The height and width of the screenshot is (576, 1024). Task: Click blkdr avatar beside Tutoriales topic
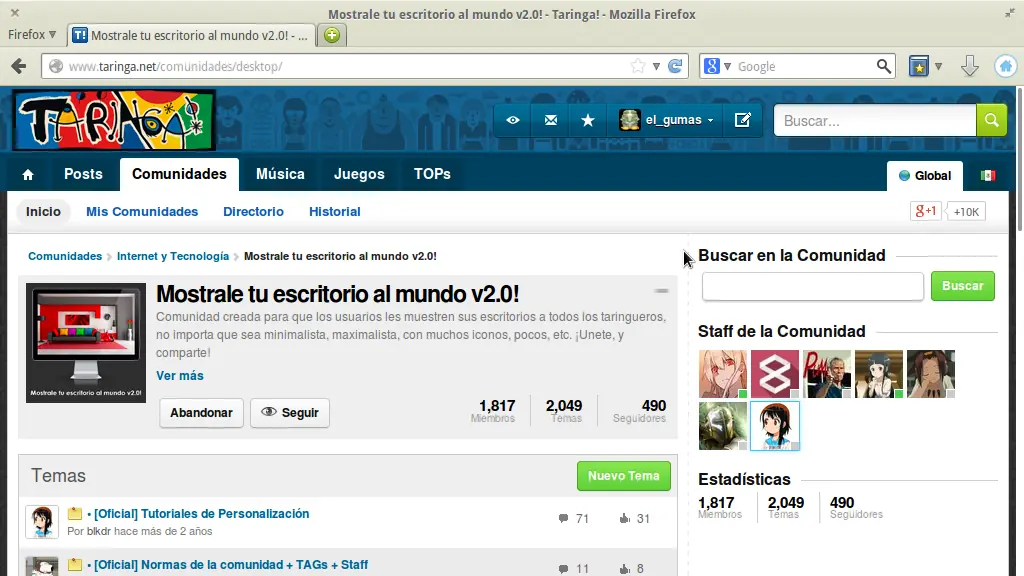(x=42, y=522)
